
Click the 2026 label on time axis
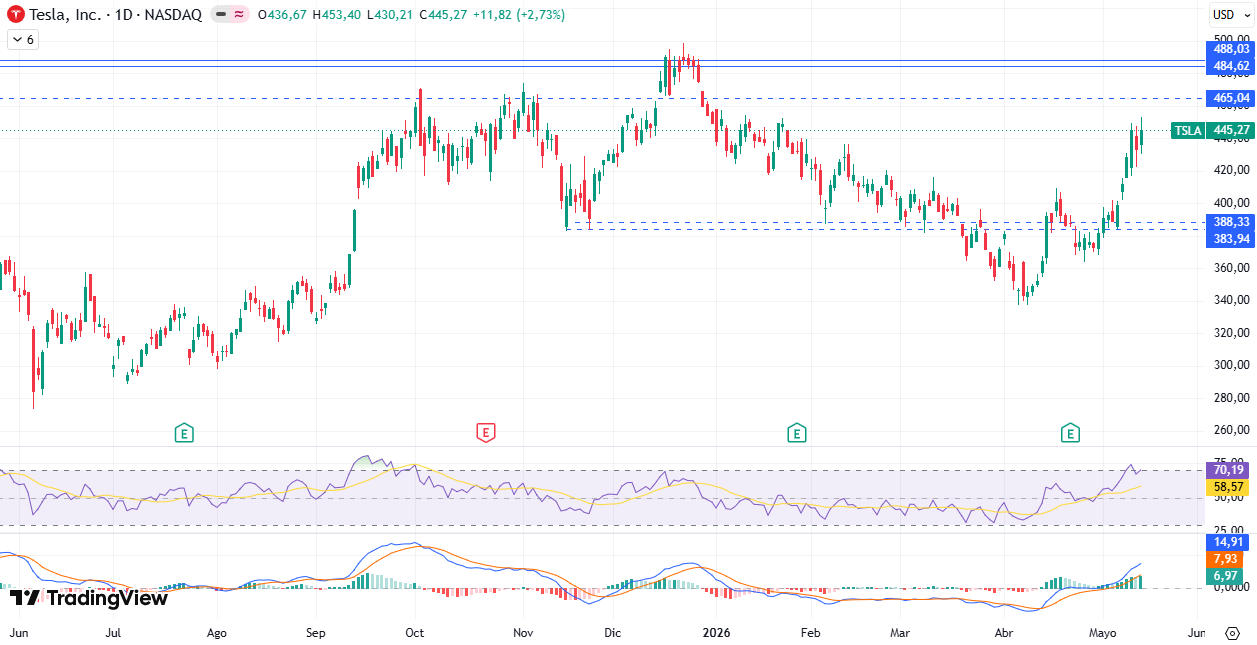(717, 633)
